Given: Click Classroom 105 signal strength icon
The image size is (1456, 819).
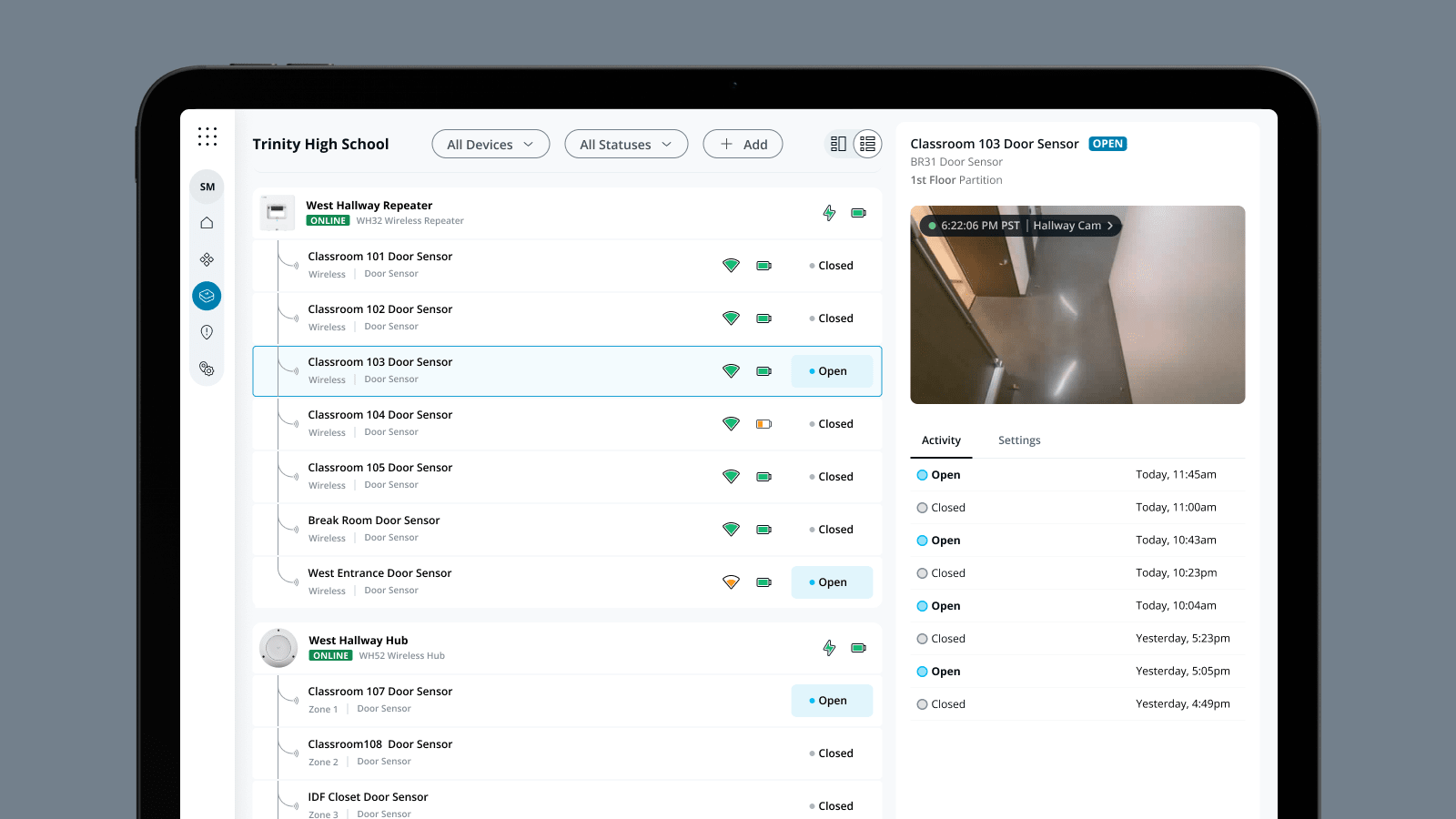Looking at the screenshot, I should point(731,477).
